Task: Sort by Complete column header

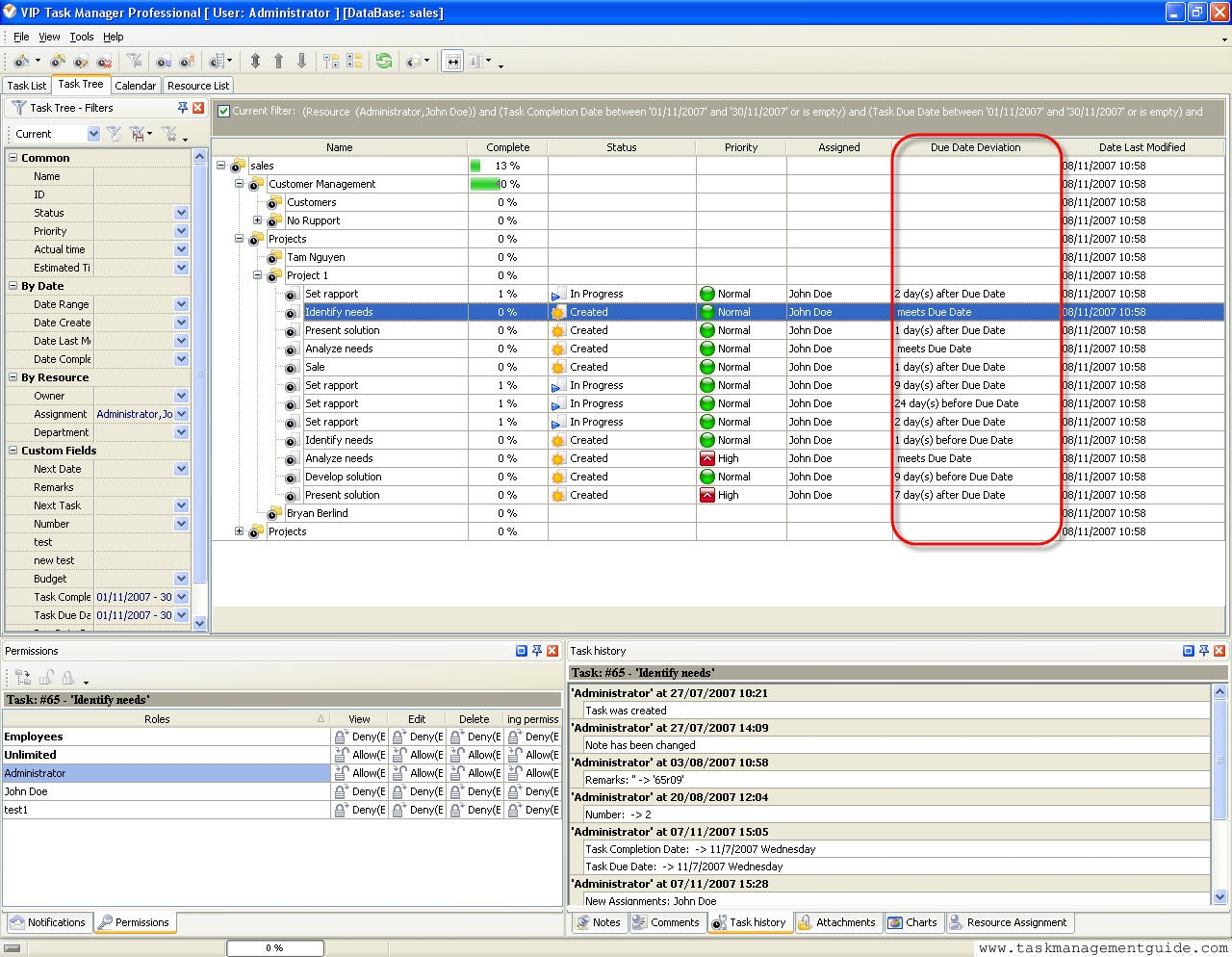Action: click(x=507, y=147)
